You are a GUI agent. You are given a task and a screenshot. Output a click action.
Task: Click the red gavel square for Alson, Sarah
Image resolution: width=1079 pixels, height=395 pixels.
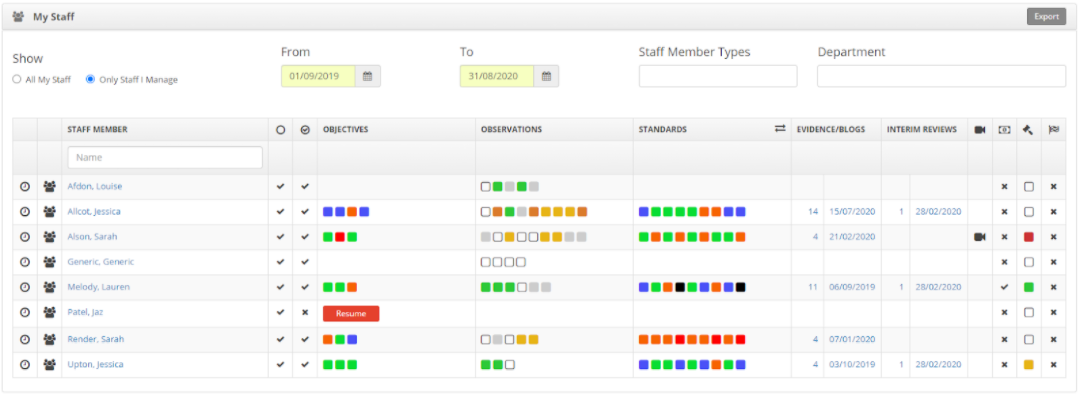pyautogui.click(x=1029, y=237)
